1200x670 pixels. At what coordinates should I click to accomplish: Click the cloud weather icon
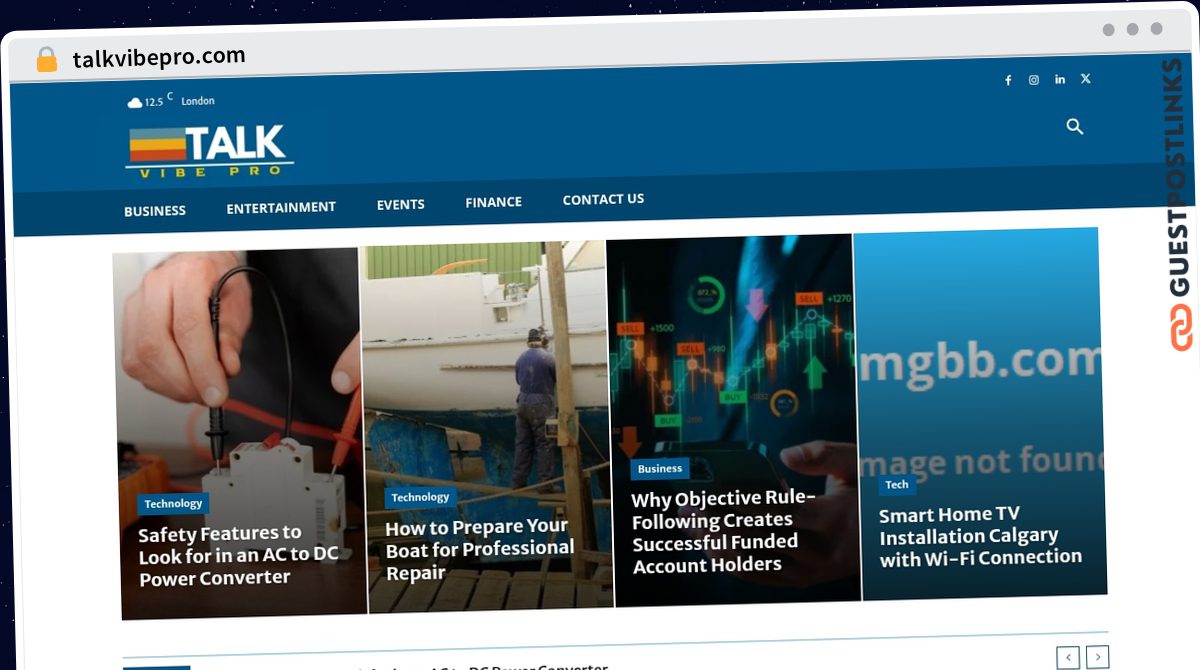pos(135,103)
